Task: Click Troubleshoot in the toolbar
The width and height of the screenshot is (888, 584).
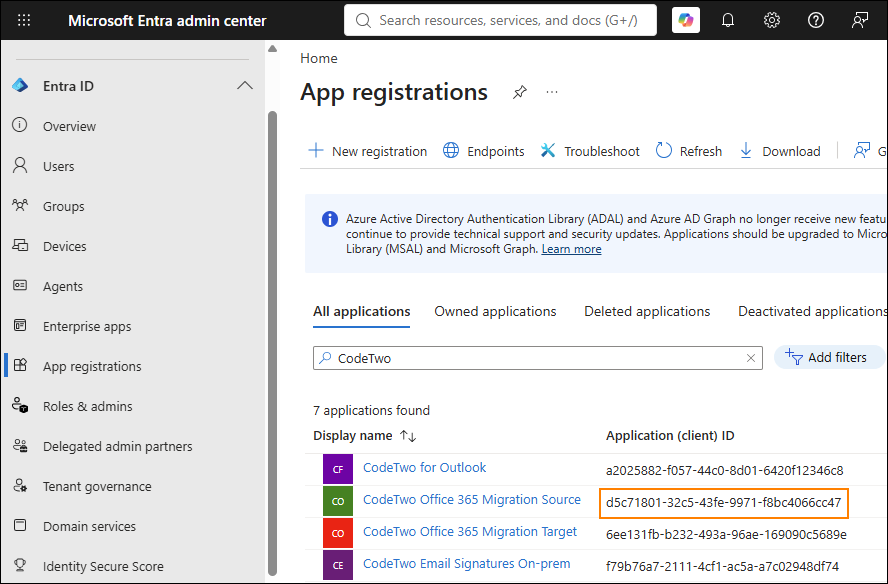Action: tap(590, 151)
